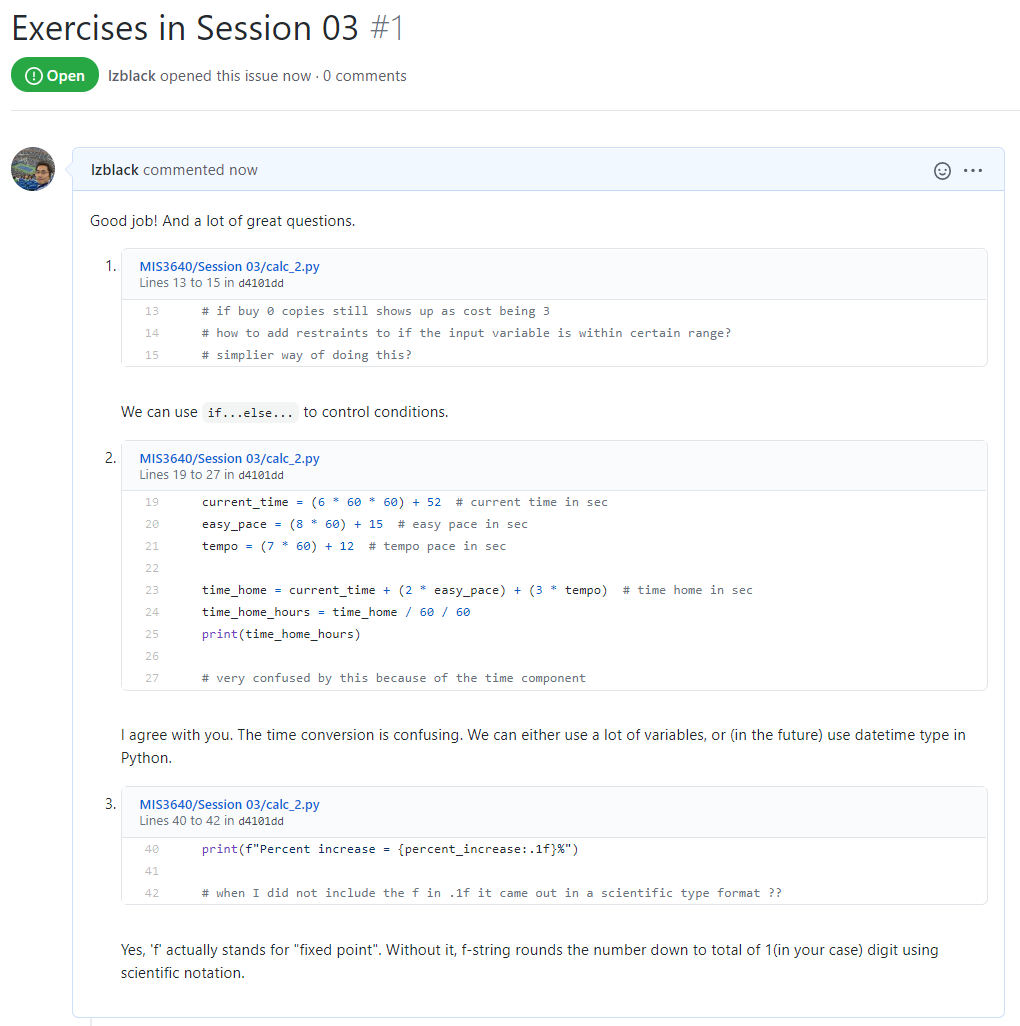
Task: Click commit hash d4101dd under Lines 19 to 27
Action: (x=260, y=475)
